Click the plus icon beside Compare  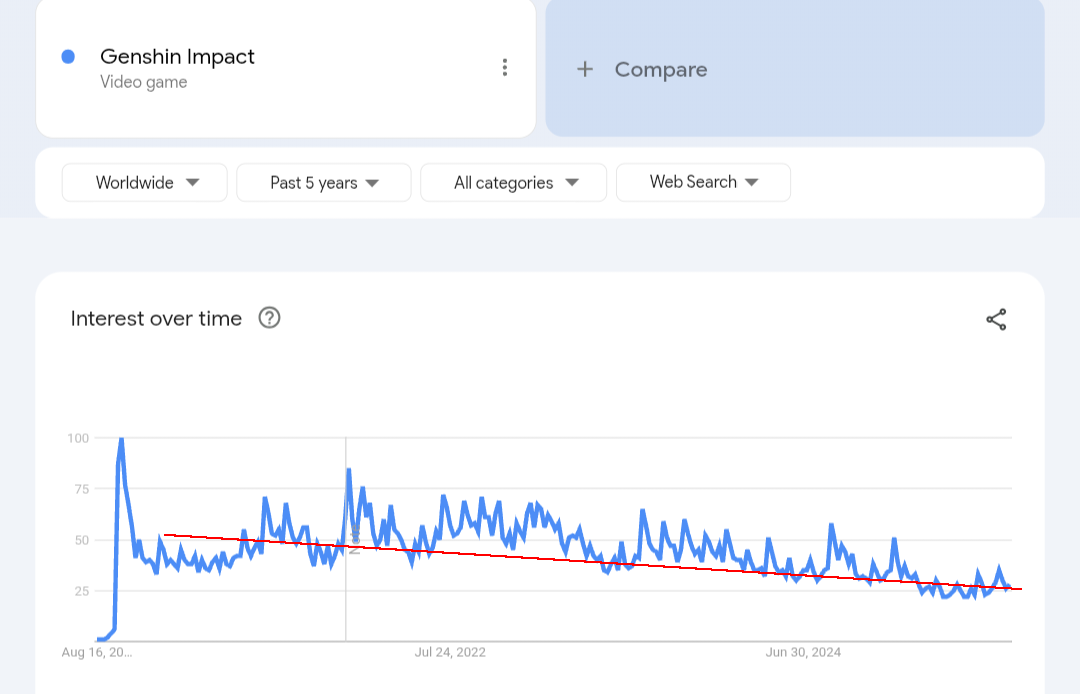click(x=585, y=69)
